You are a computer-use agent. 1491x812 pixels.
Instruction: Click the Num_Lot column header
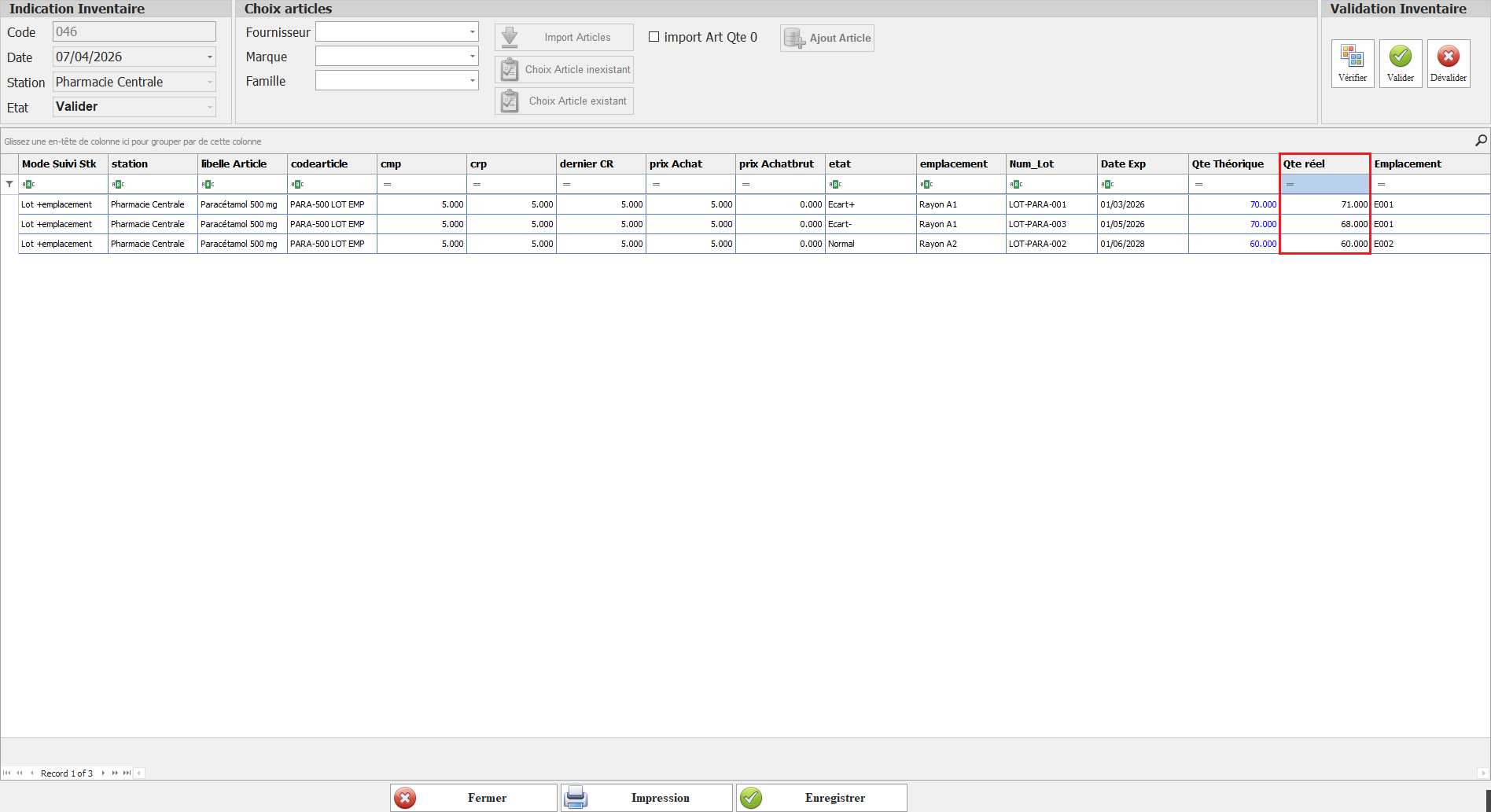click(1050, 164)
